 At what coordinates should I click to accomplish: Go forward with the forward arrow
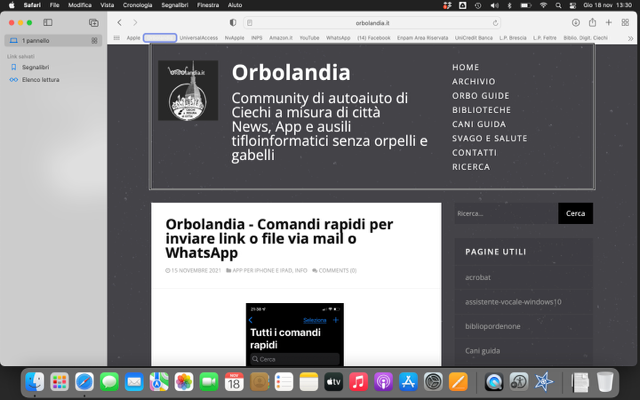coord(135,22)
